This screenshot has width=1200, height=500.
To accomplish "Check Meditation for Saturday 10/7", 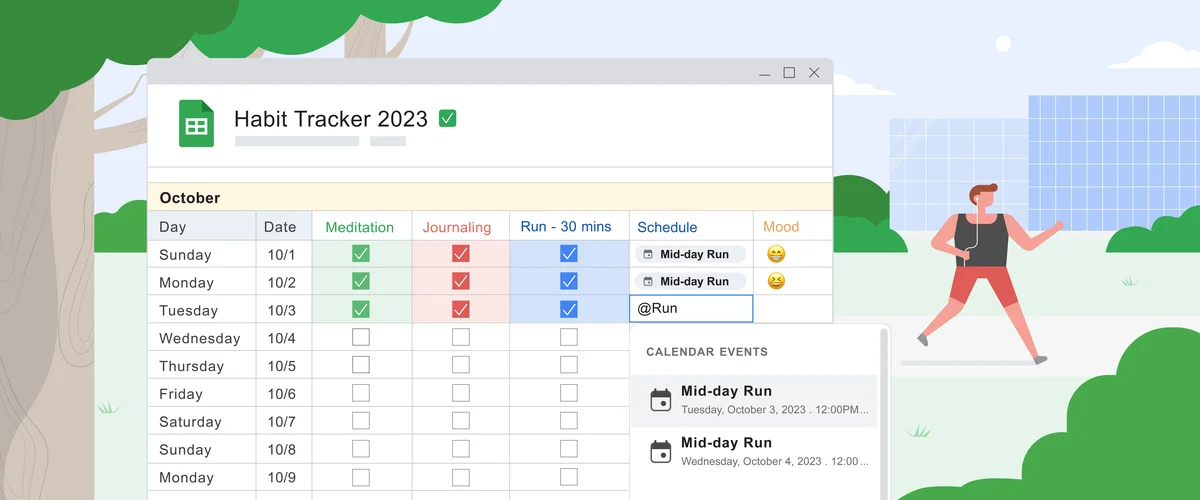I will tap(361, 421).
